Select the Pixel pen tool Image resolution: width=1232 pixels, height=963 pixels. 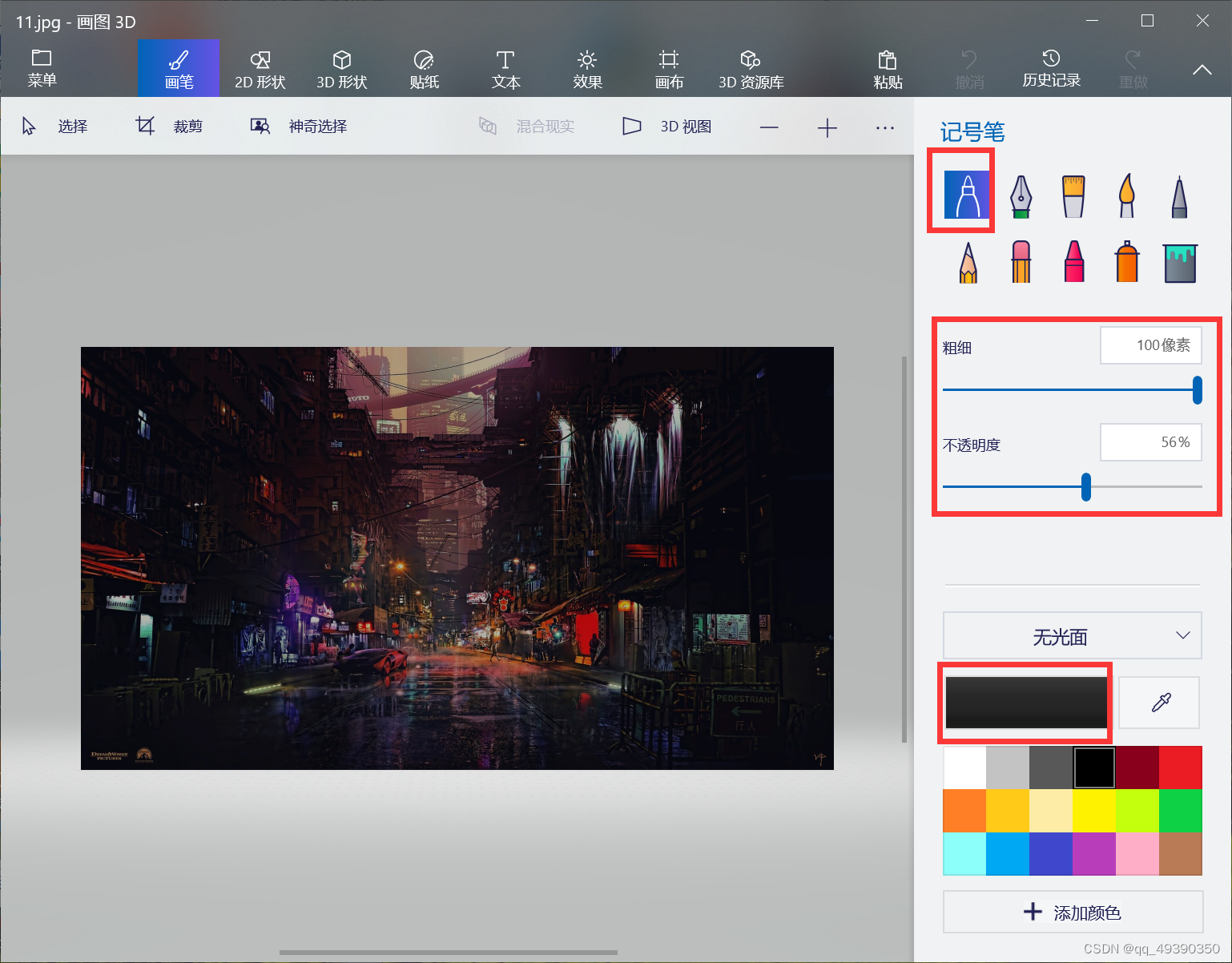(1179, 197)
